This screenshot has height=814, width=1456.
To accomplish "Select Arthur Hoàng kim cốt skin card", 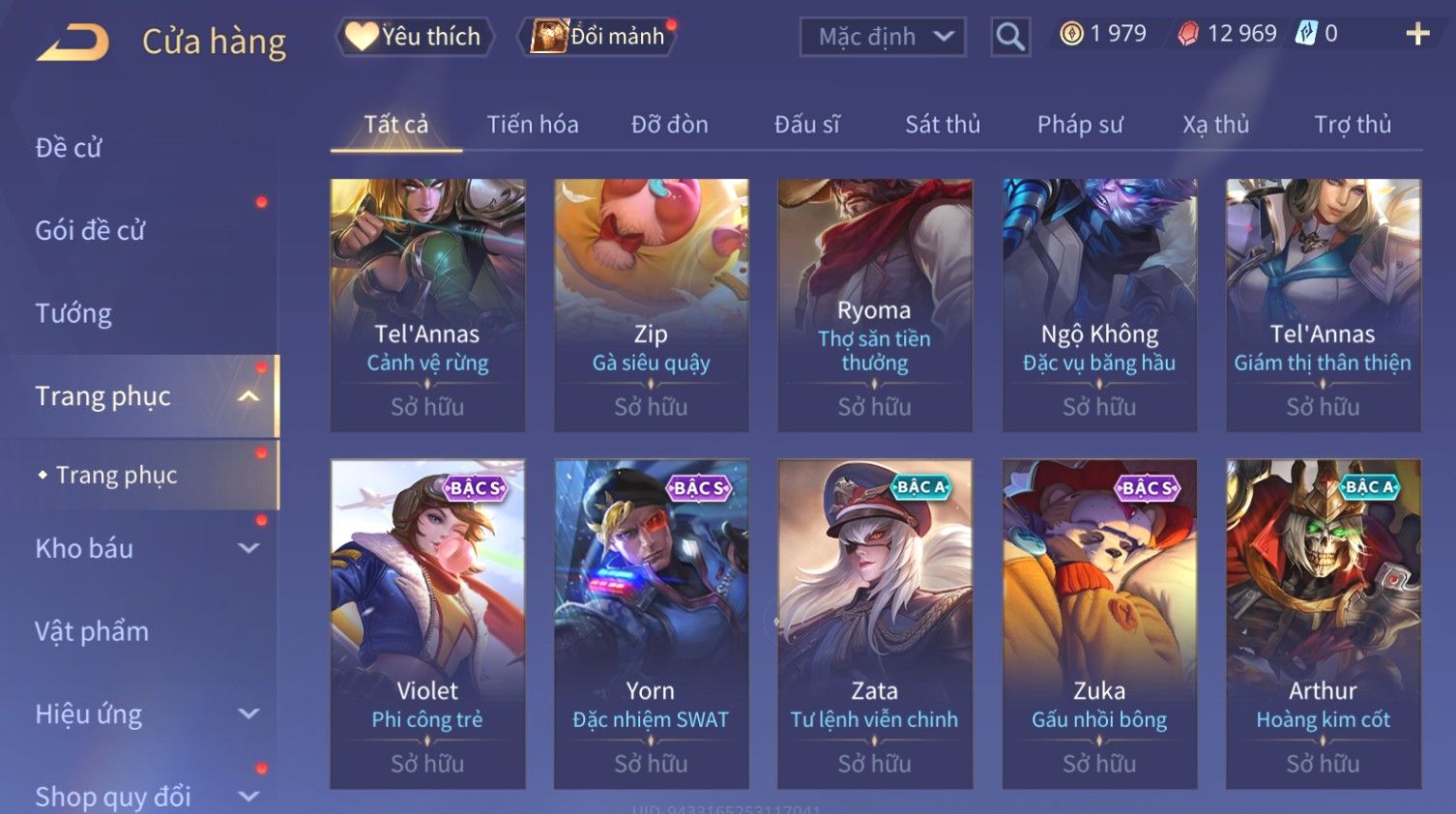I will pyautogui.click(x=1324, y=624).
